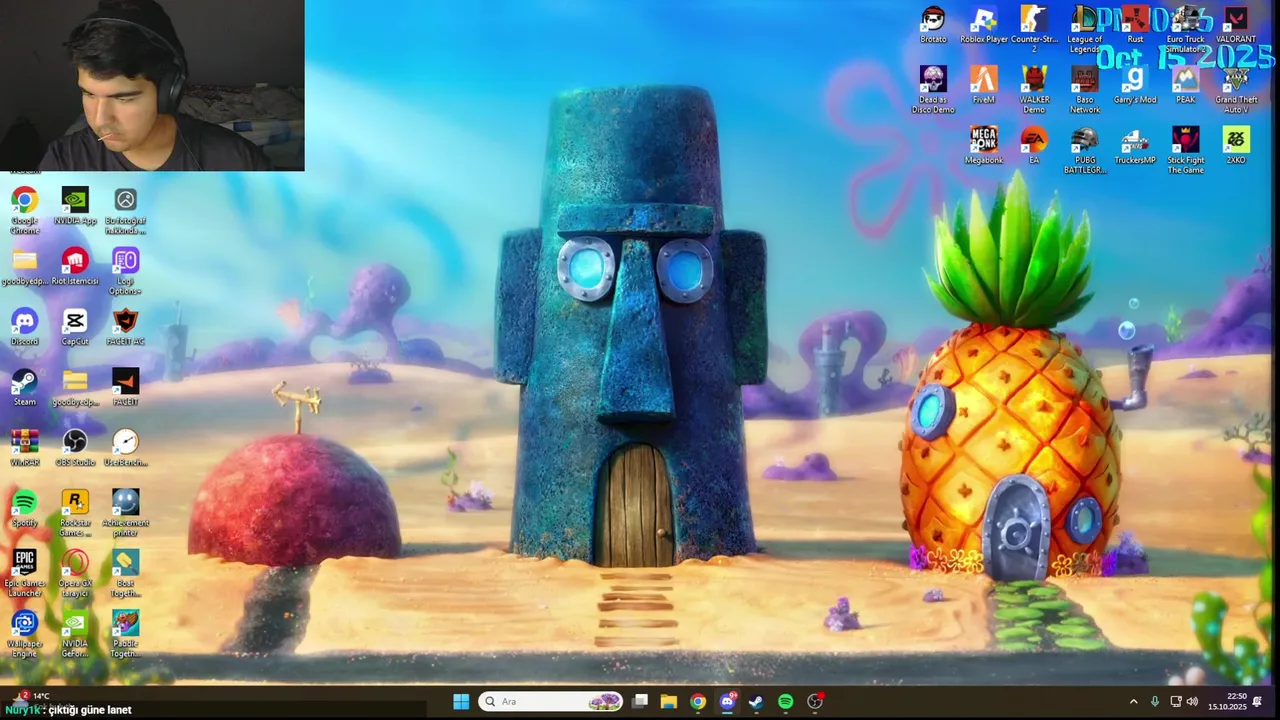Open the notification bell in the tray

1257,702
